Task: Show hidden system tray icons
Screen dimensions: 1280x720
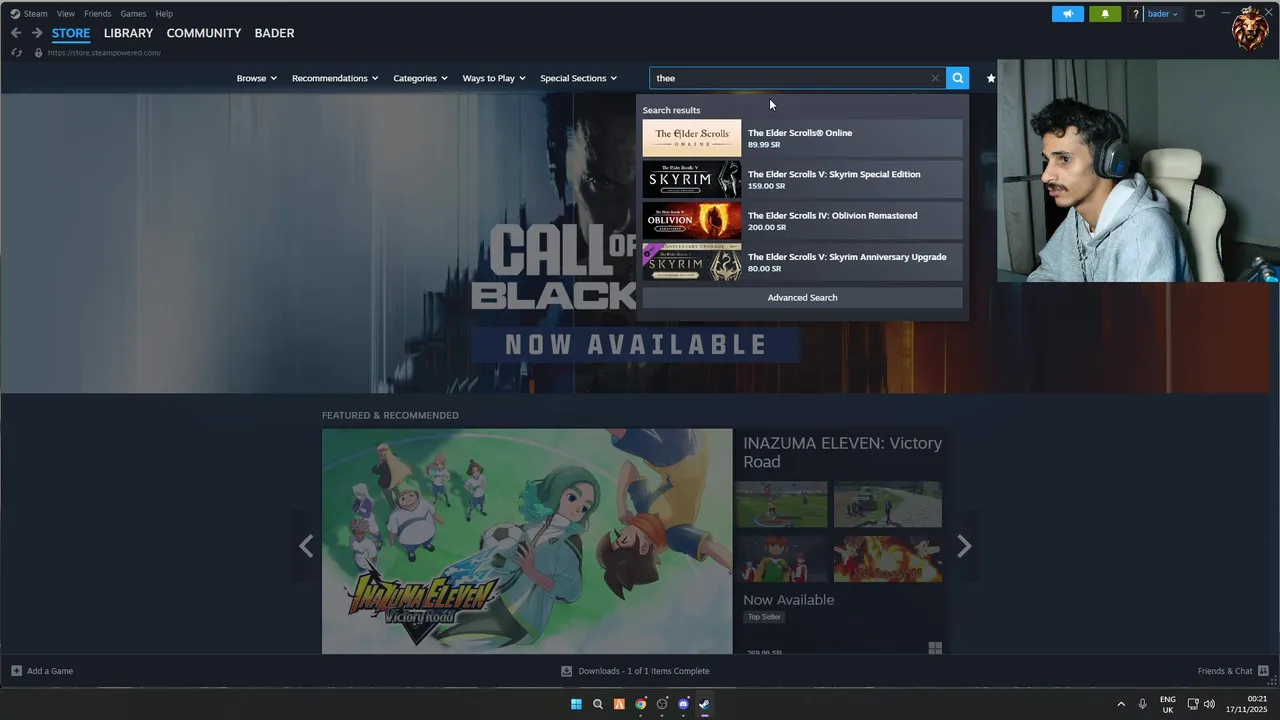Action: click(1121, 704)
